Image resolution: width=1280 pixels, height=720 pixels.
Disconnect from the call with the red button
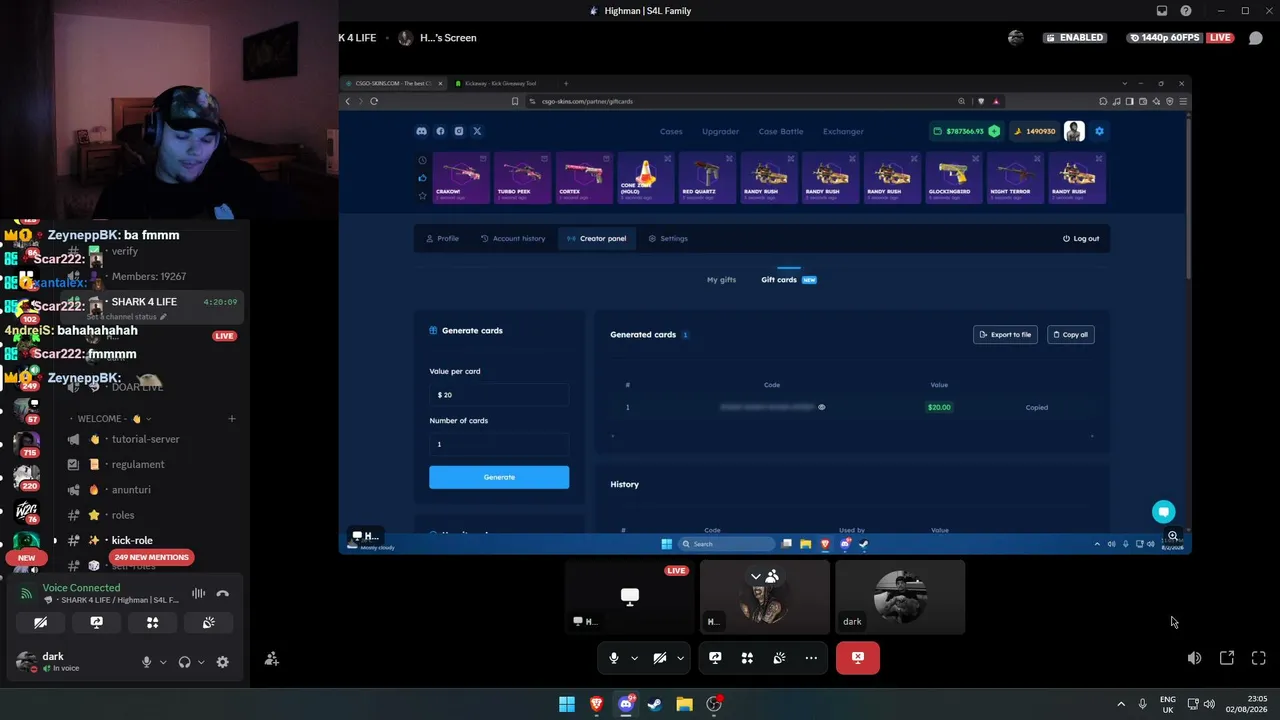coord(858,658)
